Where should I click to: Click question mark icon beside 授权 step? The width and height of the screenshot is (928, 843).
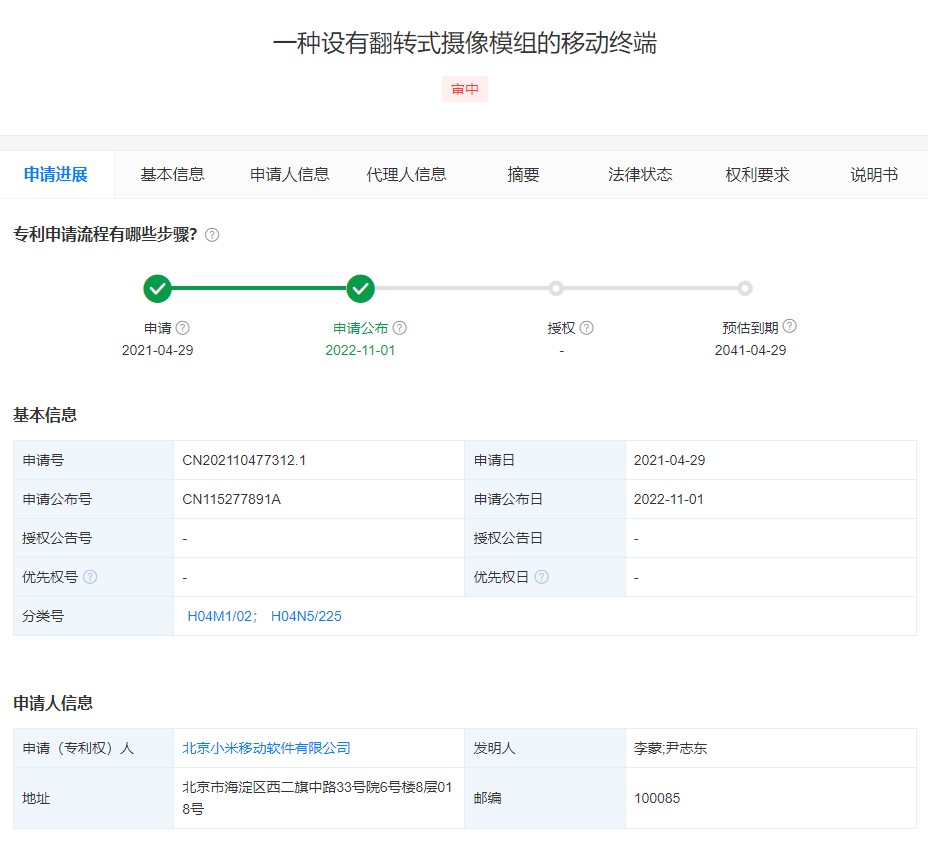tap(587, 328)
